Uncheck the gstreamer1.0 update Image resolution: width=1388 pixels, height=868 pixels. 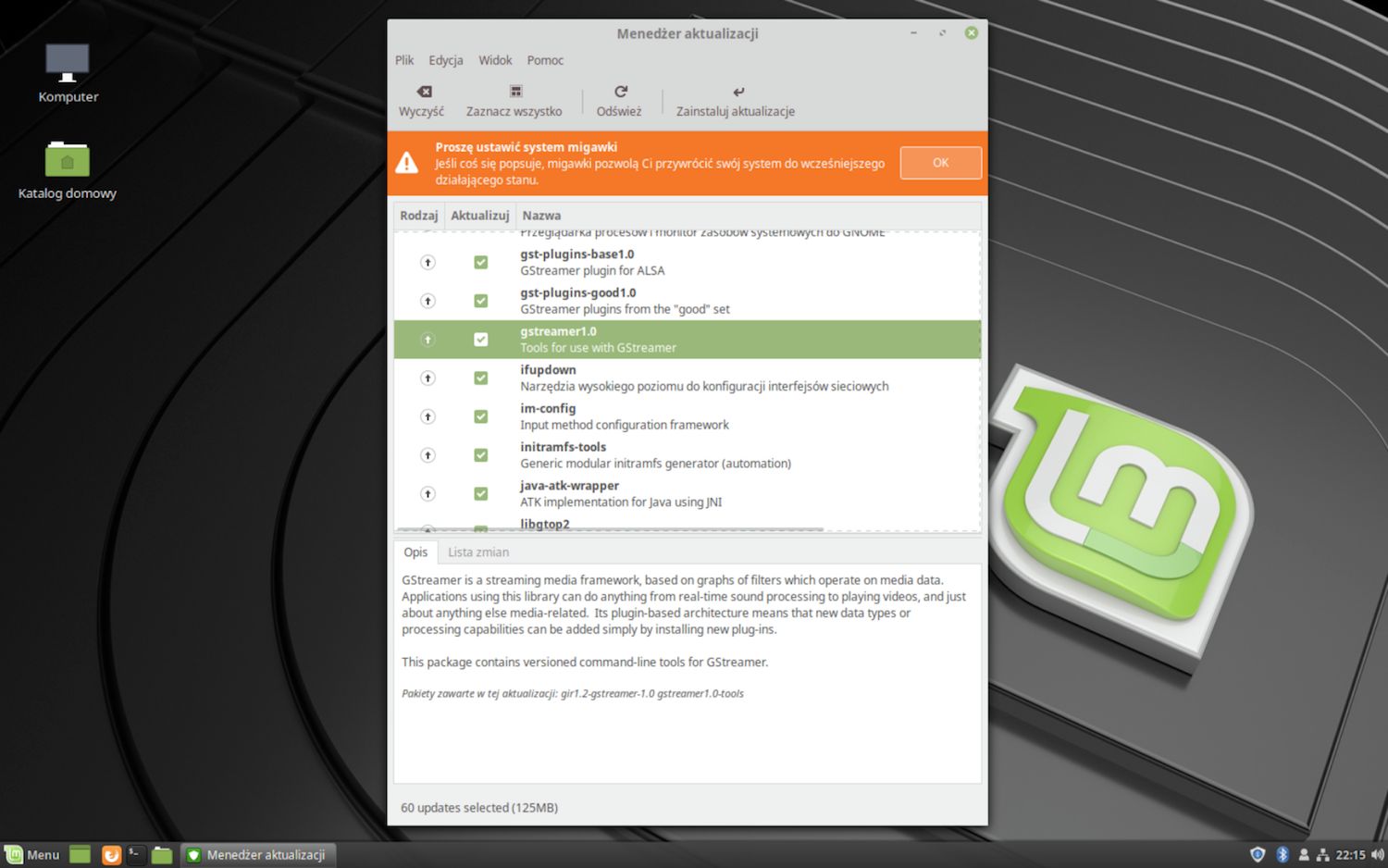481,340
